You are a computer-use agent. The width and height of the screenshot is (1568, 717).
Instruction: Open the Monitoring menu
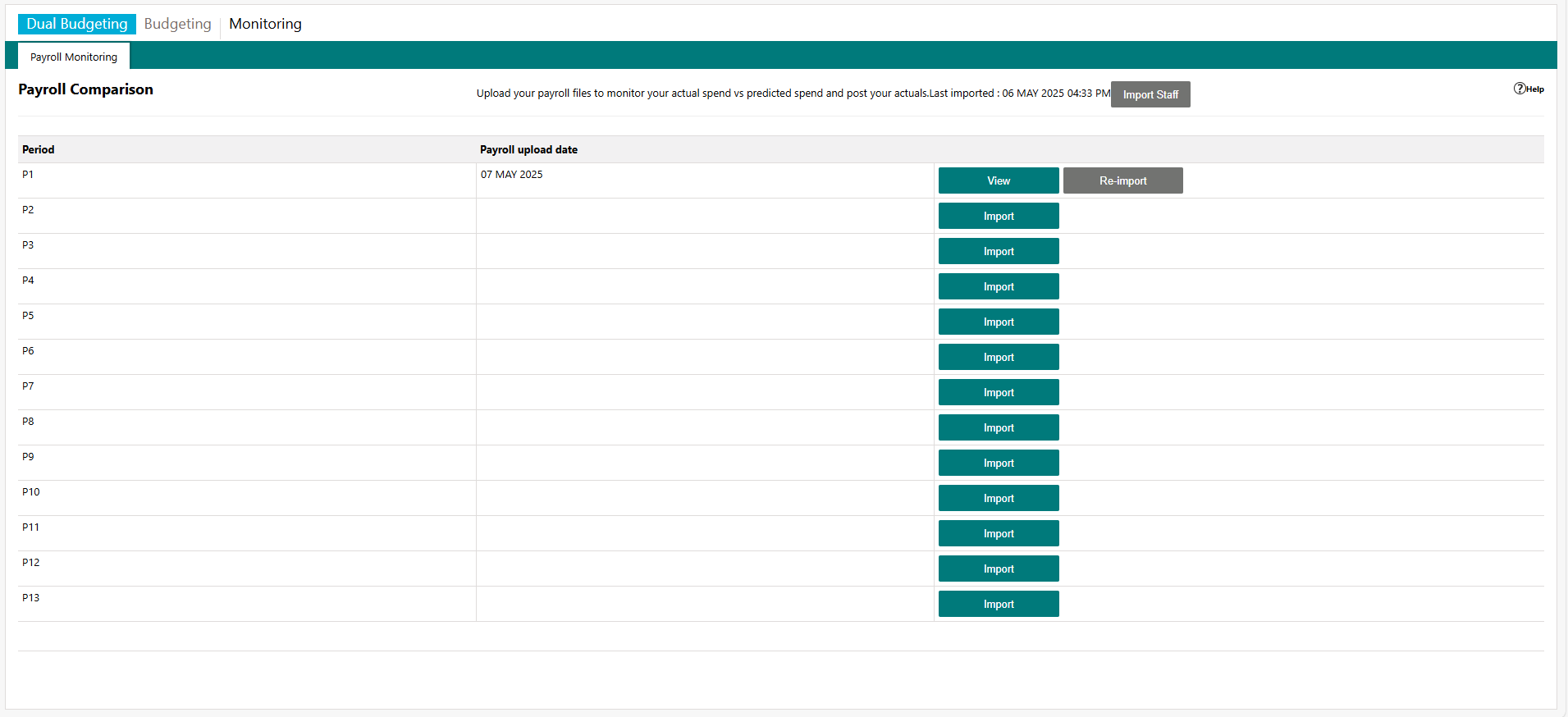(265, 24)
